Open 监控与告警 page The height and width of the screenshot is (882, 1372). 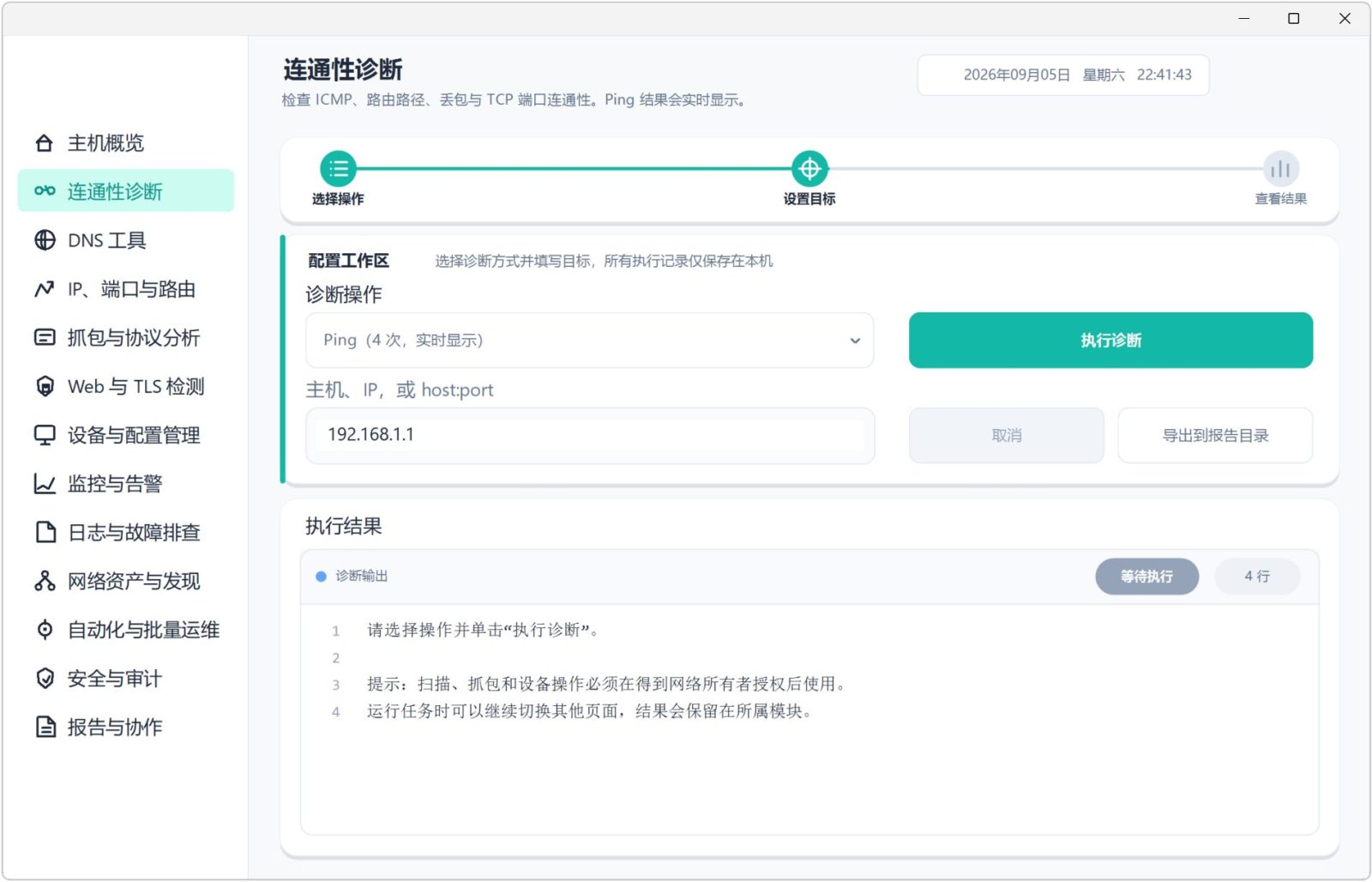tap(126, 484)
